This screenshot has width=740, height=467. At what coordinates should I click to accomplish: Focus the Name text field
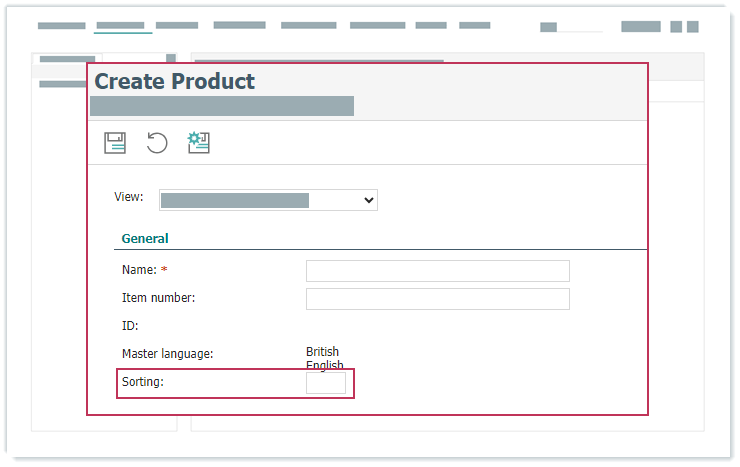437,271
